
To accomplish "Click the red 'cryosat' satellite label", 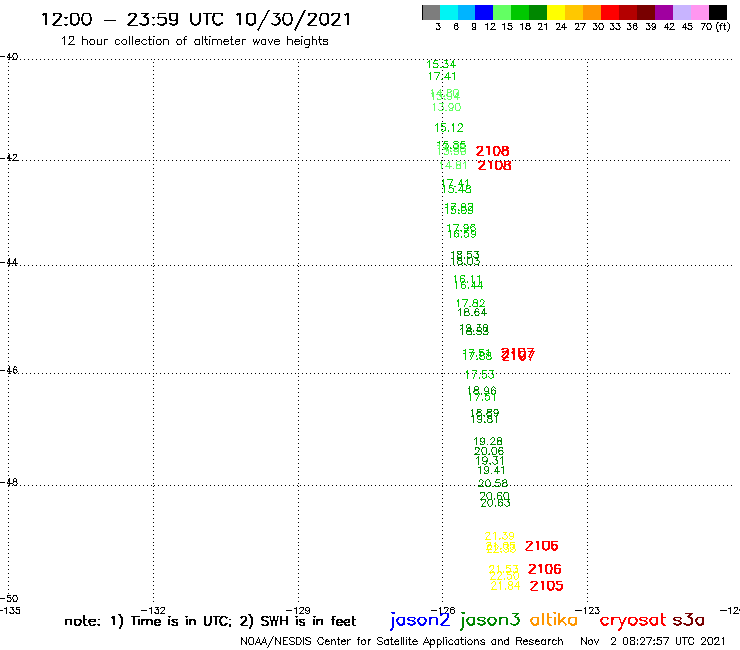I will (x=633, y=620).
